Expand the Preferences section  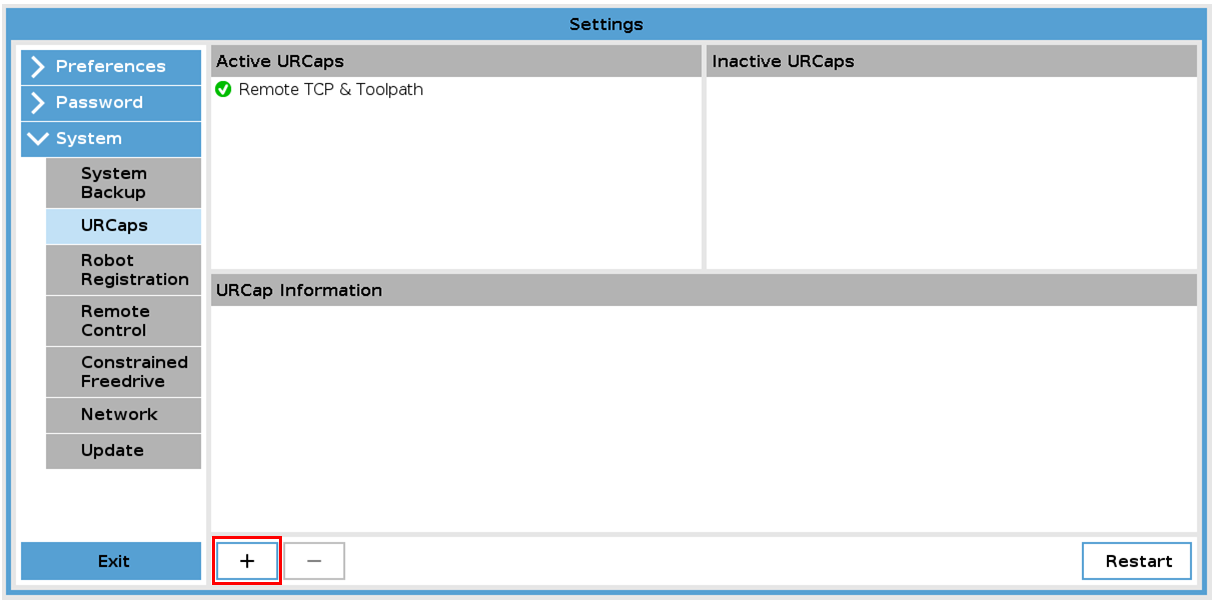[x=110, y=67]
